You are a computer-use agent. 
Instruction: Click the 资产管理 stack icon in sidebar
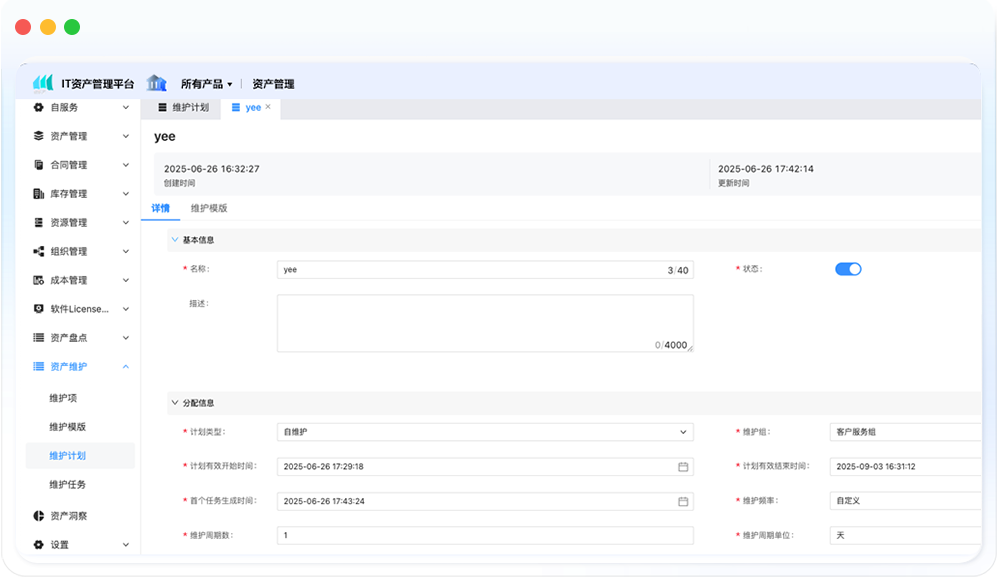38,136
